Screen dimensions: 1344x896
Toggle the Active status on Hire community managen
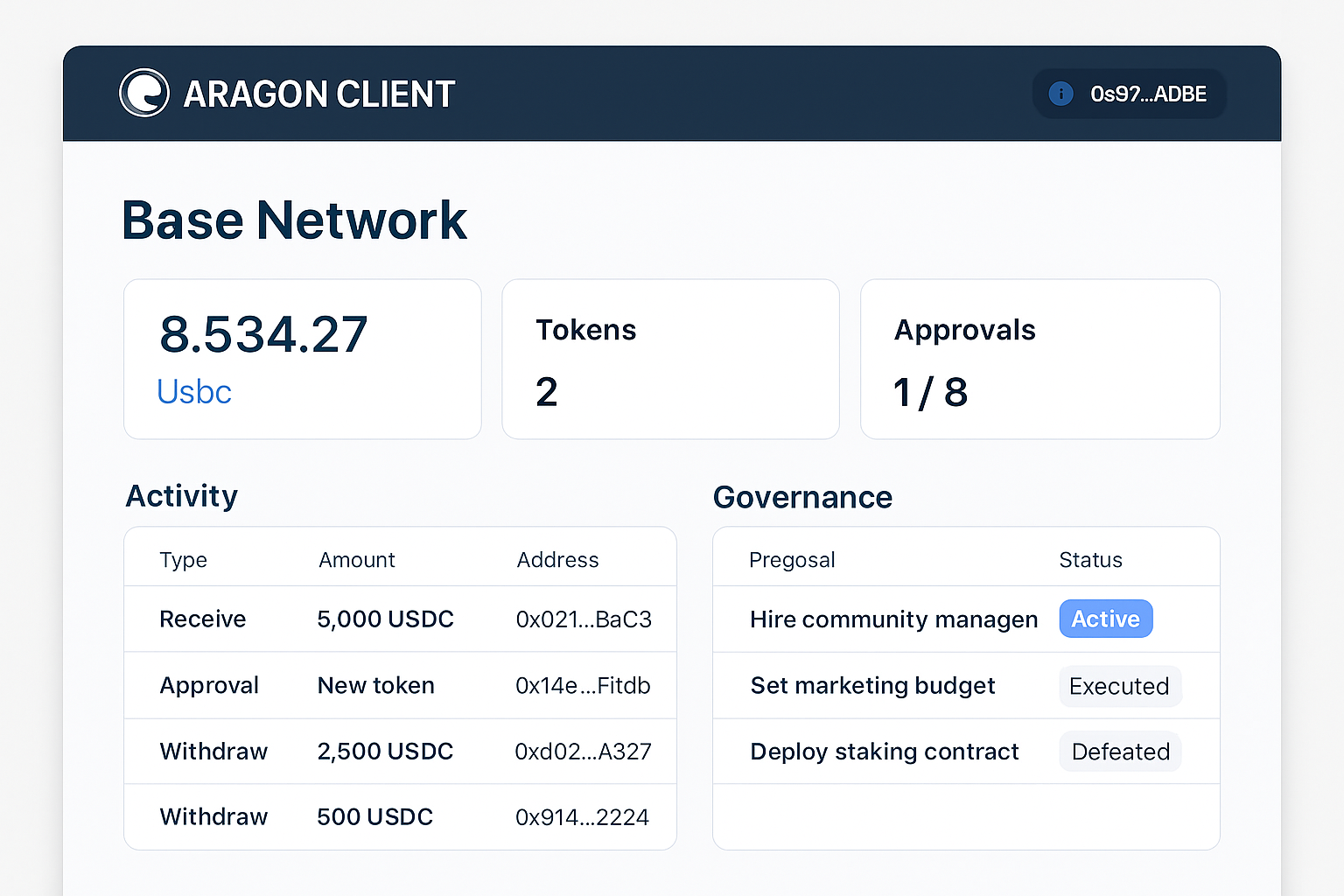tap(1105, 619)
